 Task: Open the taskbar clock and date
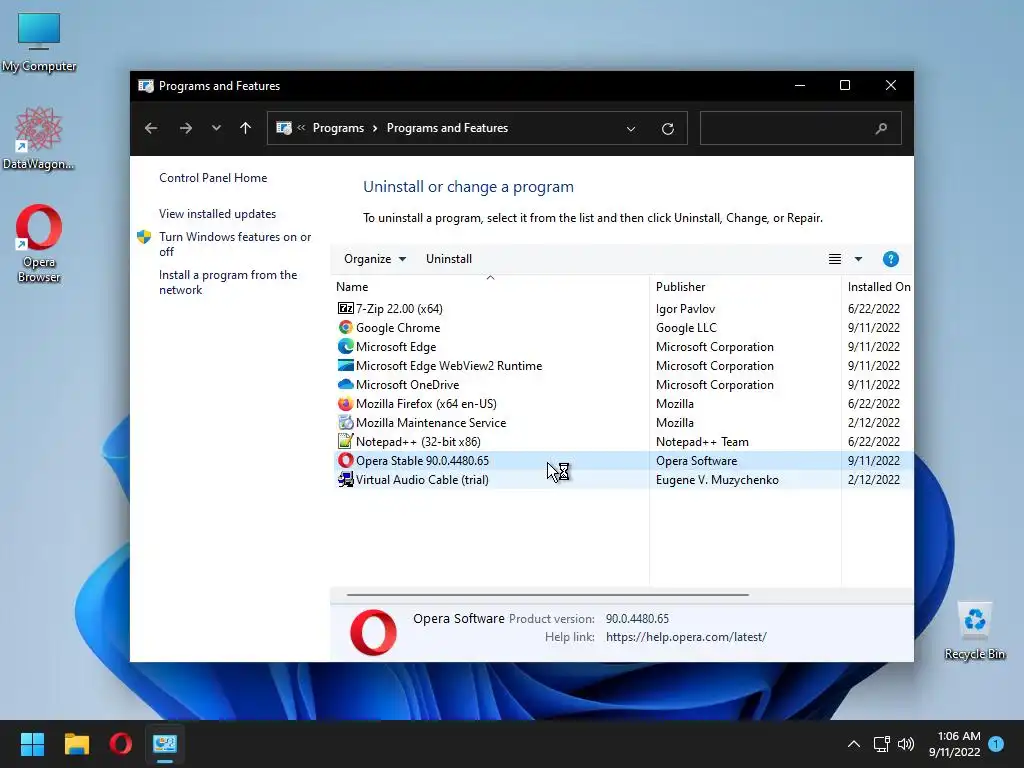955,744
